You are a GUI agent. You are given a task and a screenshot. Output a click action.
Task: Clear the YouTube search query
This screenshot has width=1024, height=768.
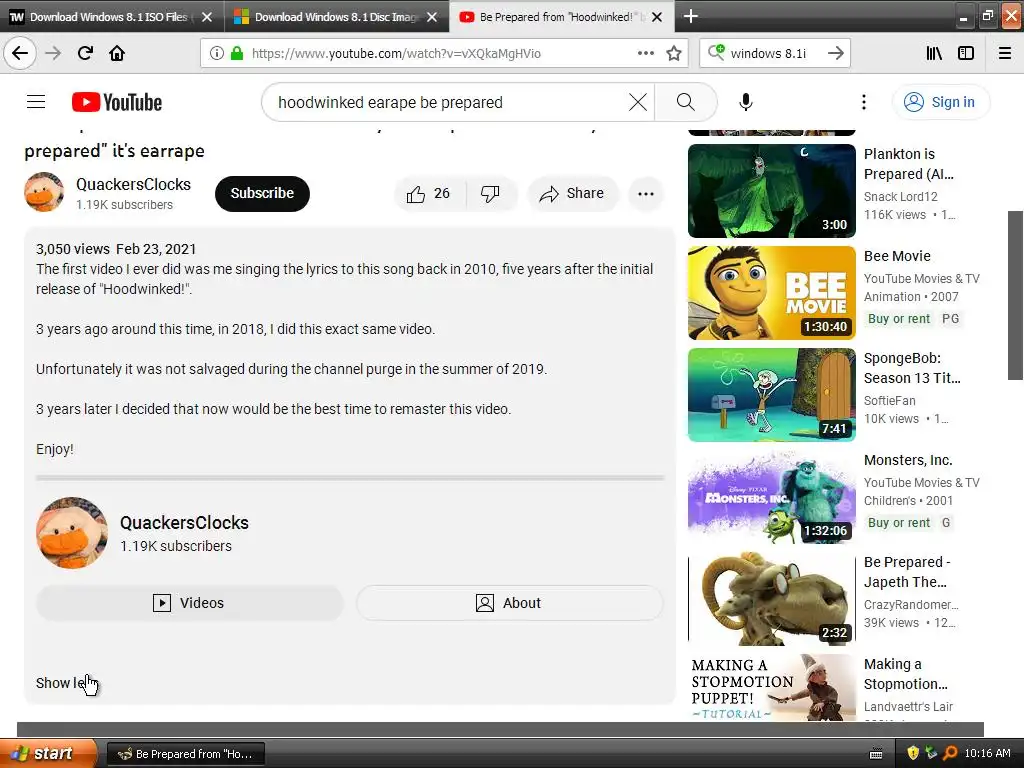(x=638, y=102)
